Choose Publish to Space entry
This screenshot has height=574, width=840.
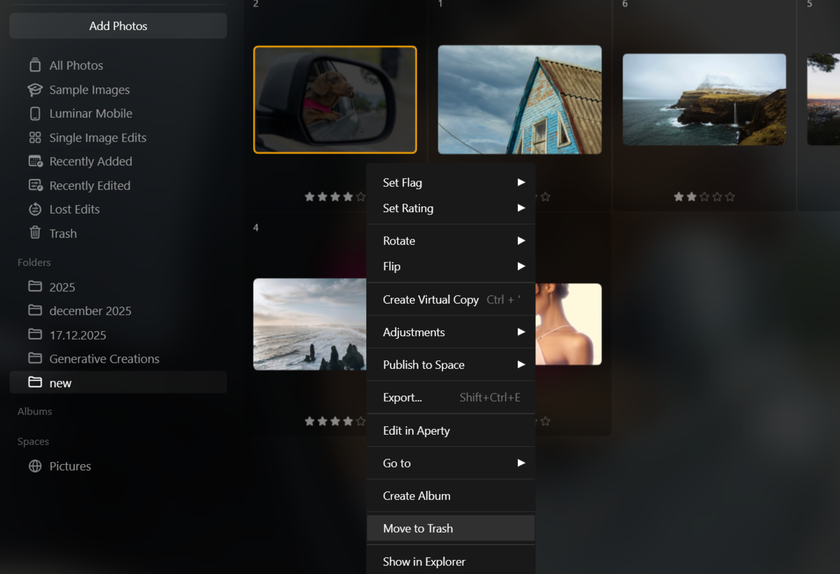coord(451,365)
